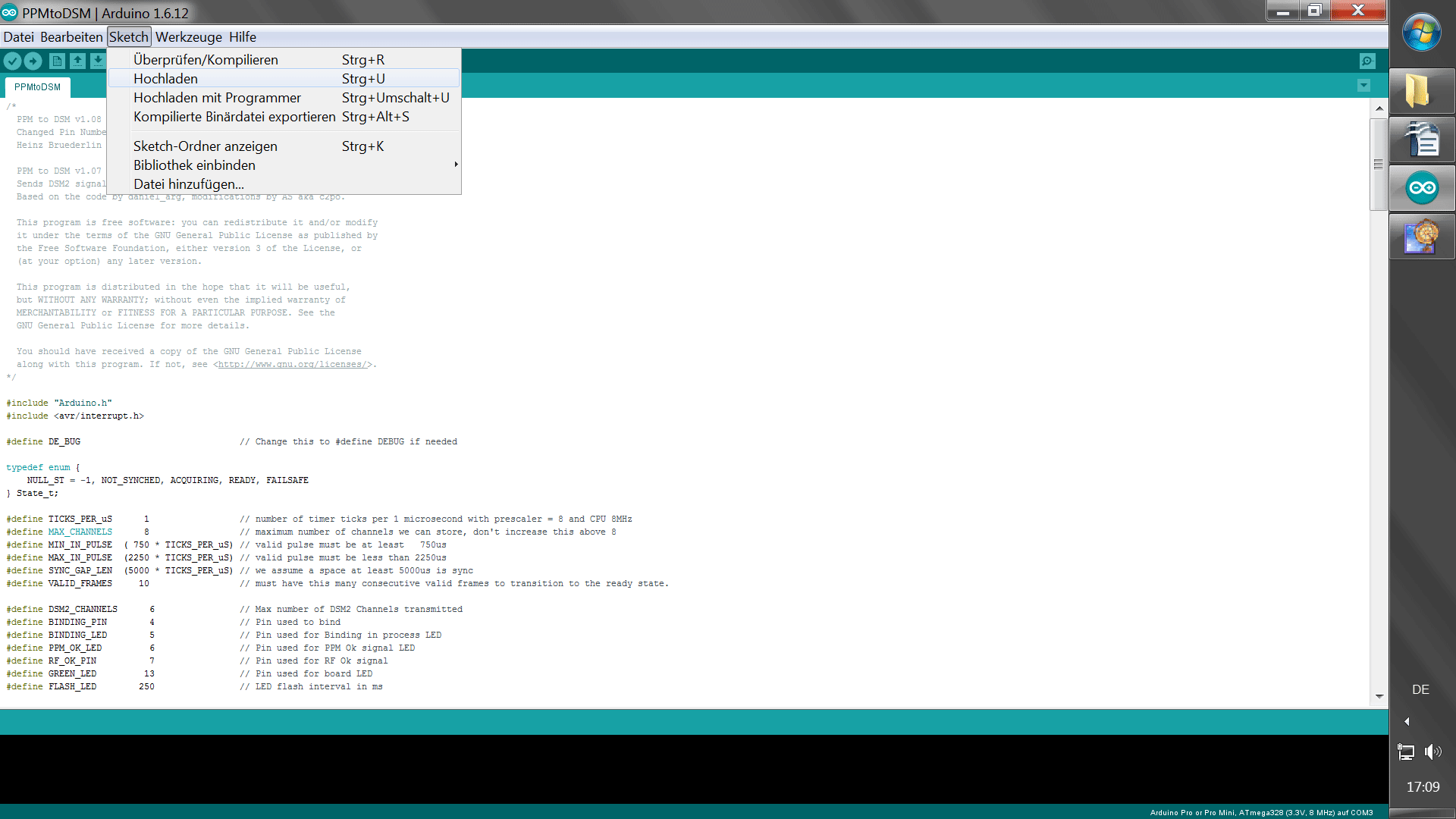Viewport: 1456px width, 819px height.
Task: Click the Upload (arrow) toolbar button
Action: tap(33, 61)
